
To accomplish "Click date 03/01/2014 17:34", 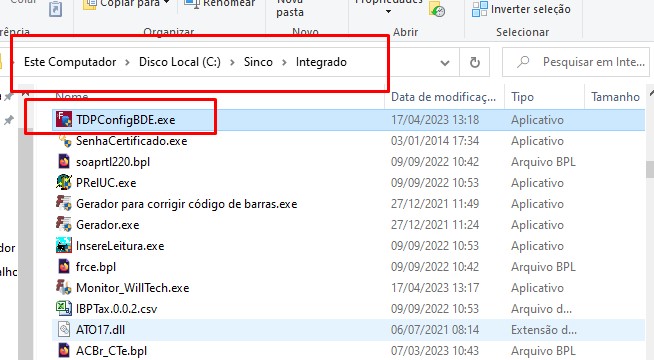I will pyautogui.click(x=435, y=141).
